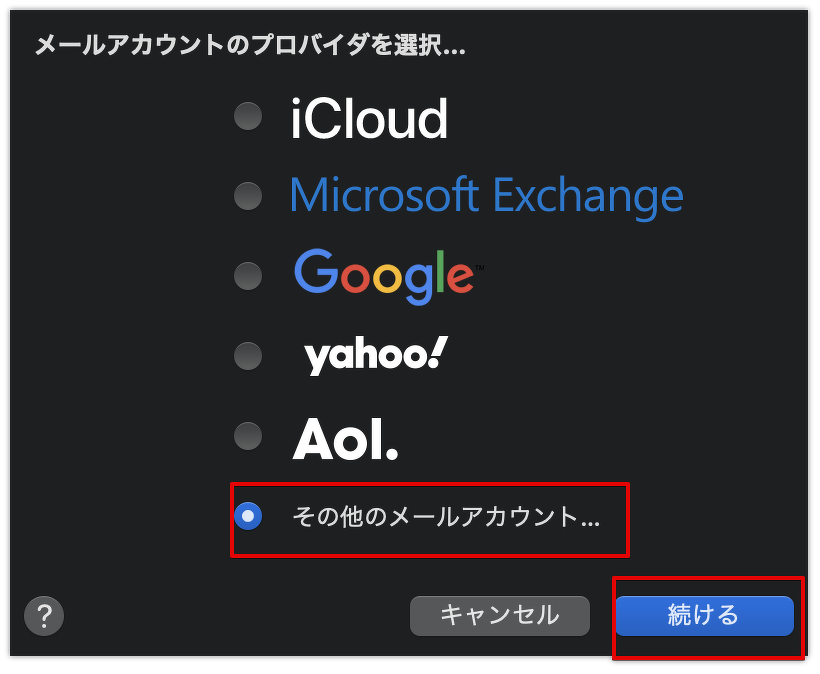Choose the Microsoft Exchange radio option
This screenshot has width=820, height=674.
click(x=247, y=196)
